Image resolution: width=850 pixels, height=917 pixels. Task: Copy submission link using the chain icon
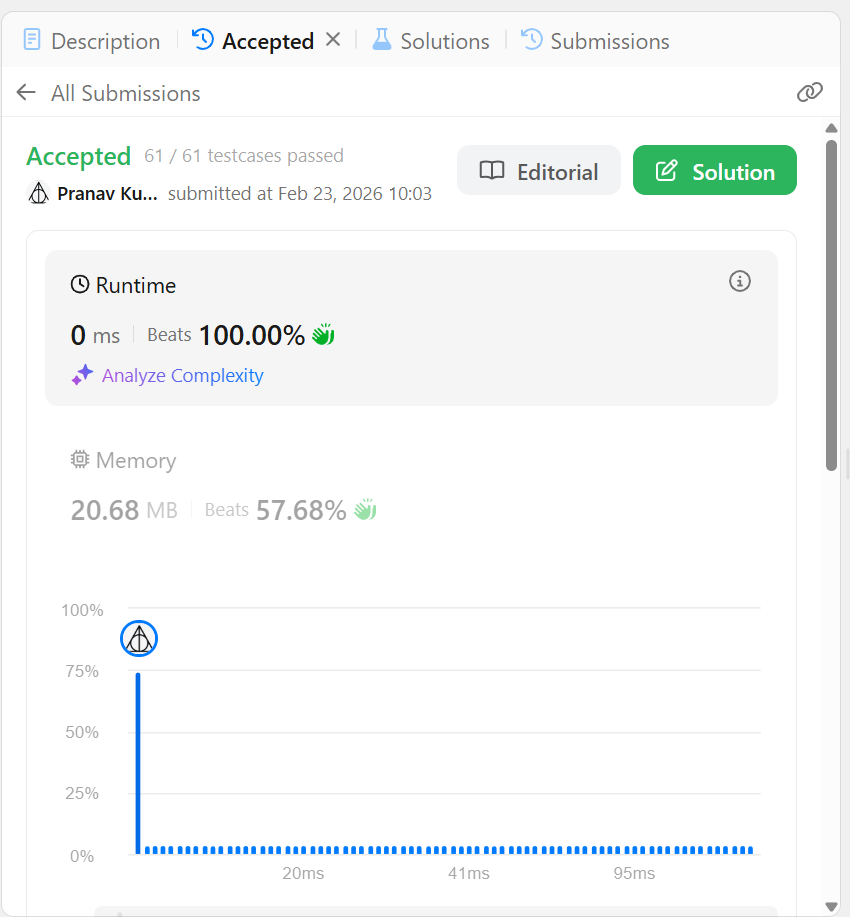coord(810,92)
